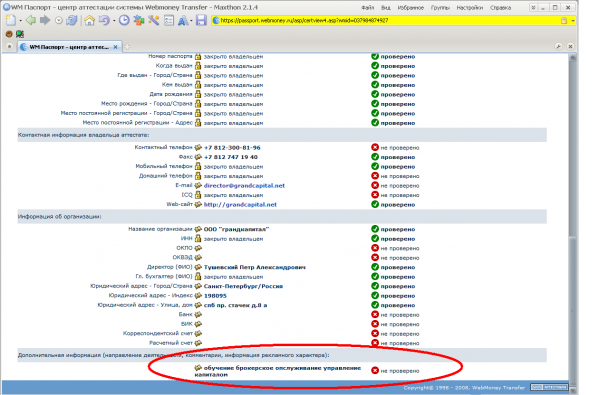Screen dimensions: 600x395
Task: Click the tab list button left of tabs
Action: (10, 47)
